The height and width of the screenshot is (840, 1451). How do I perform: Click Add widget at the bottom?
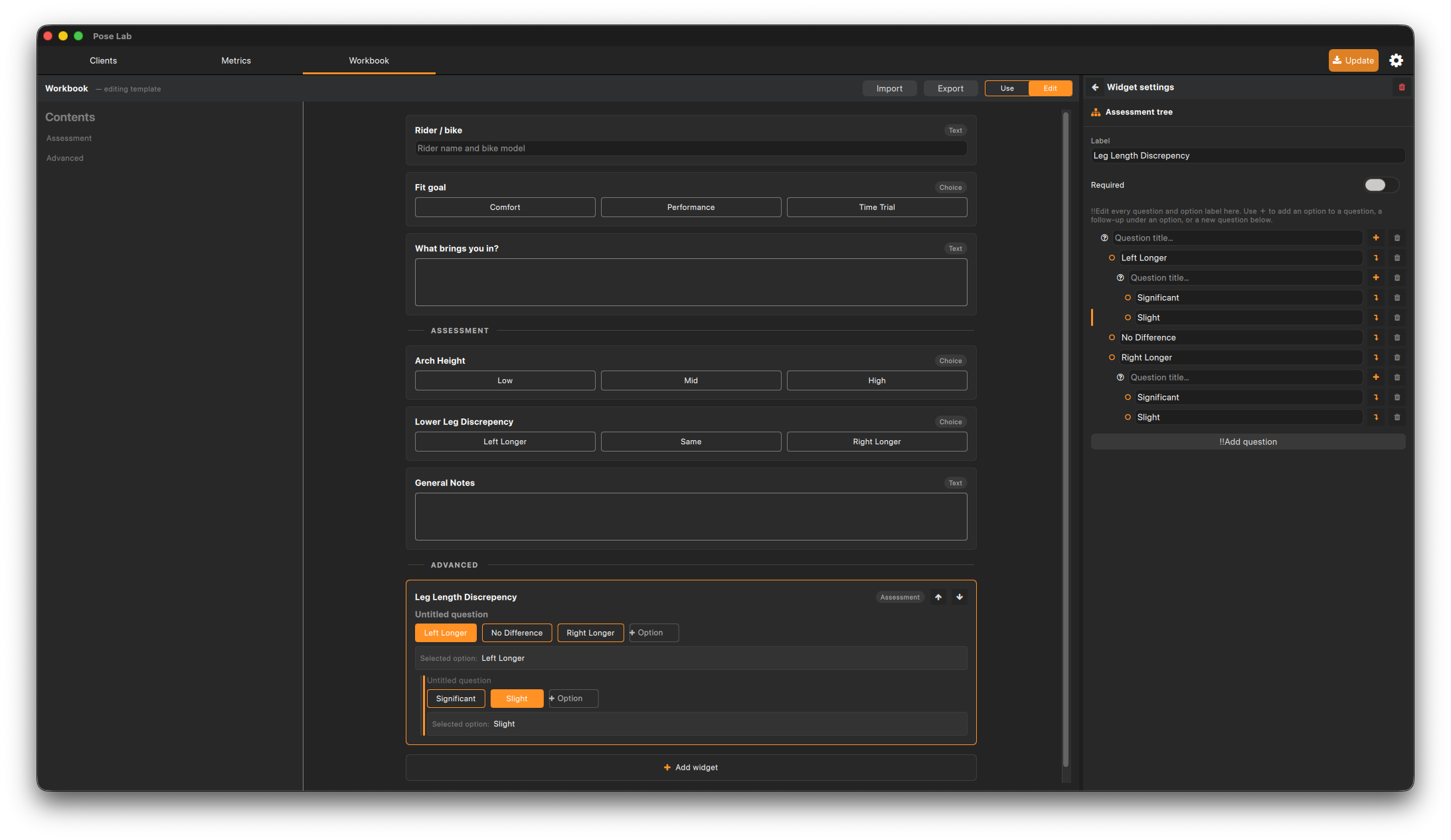click(691, 767)
